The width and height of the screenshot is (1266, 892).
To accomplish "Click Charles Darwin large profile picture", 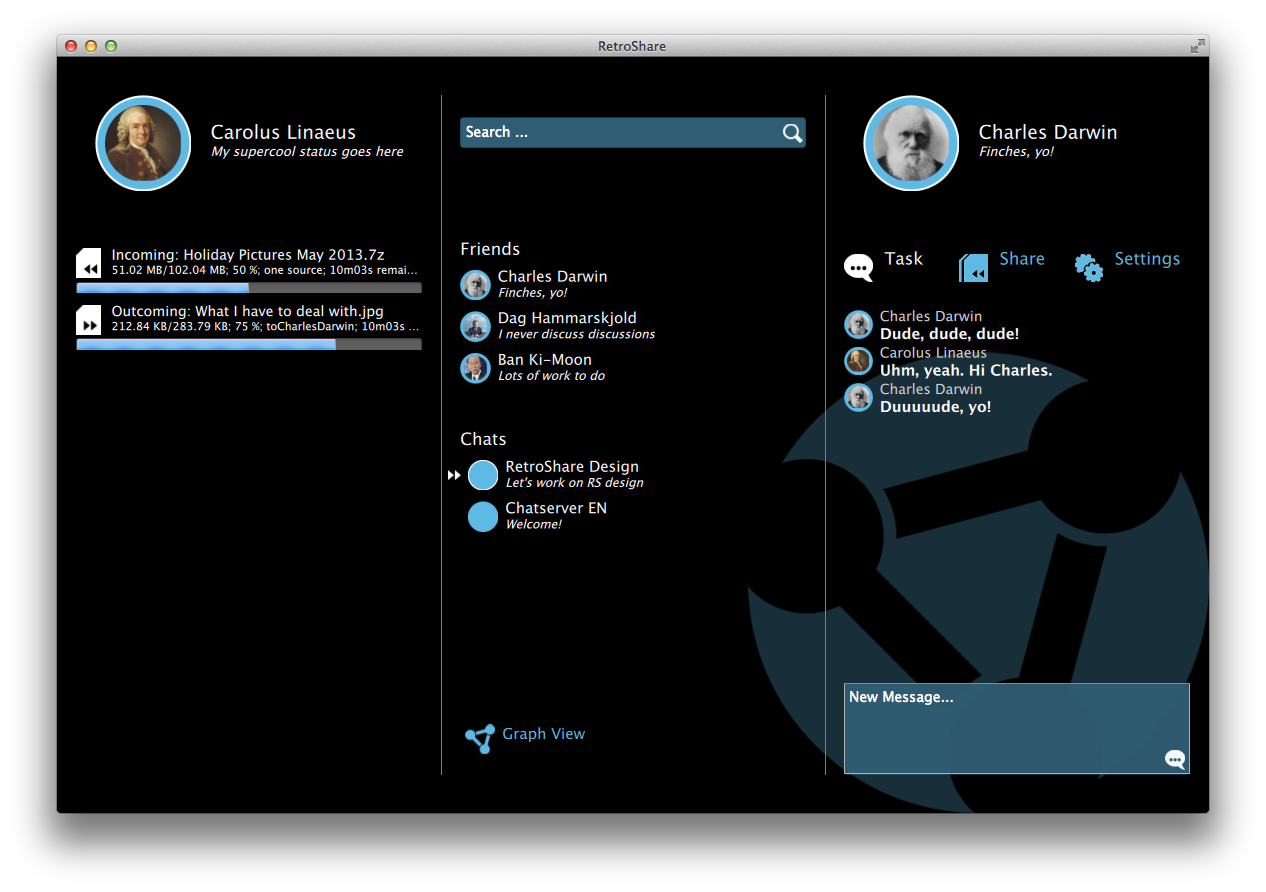I will tap(911, 143).
